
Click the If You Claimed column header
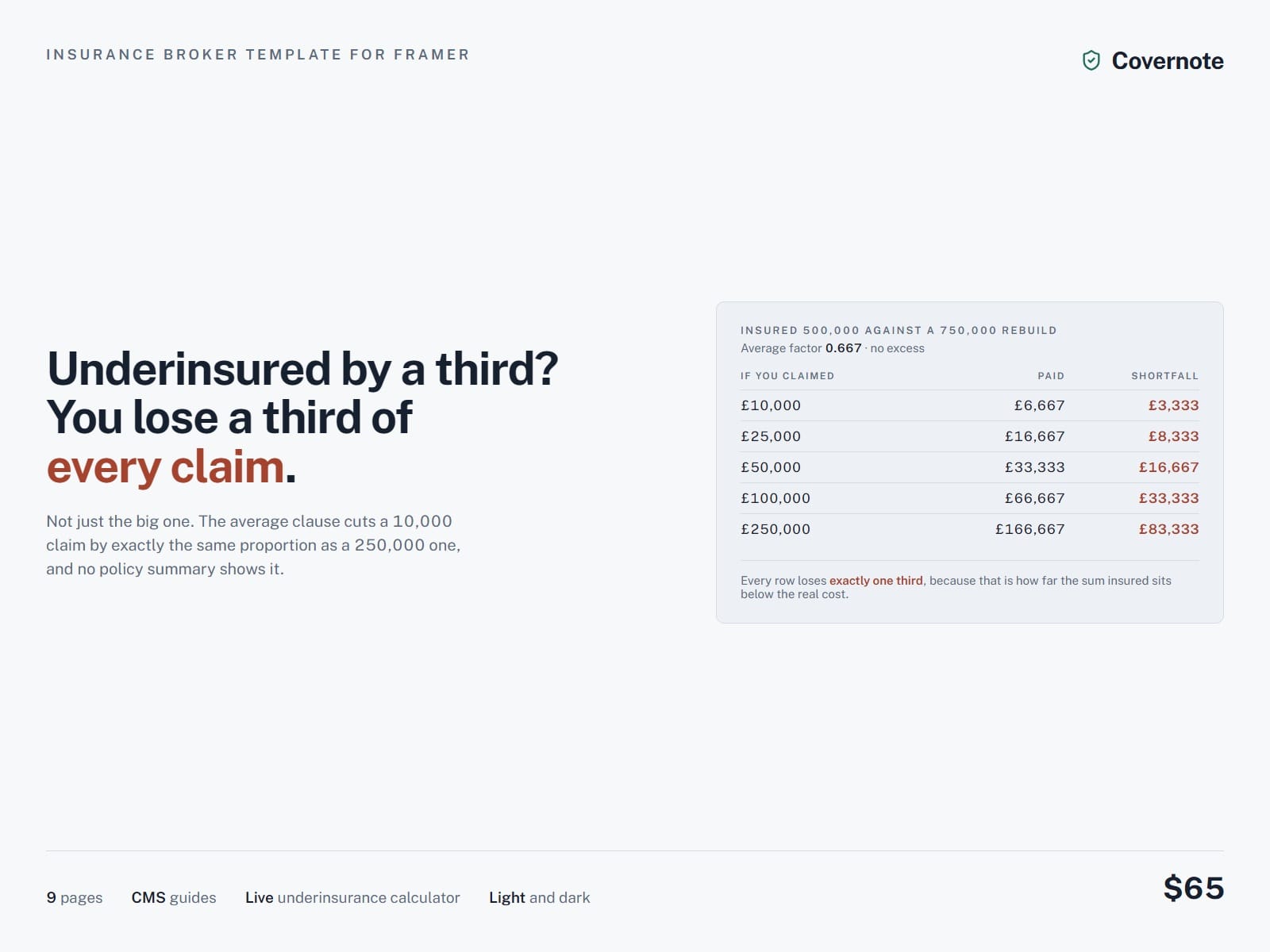(787, 376)
